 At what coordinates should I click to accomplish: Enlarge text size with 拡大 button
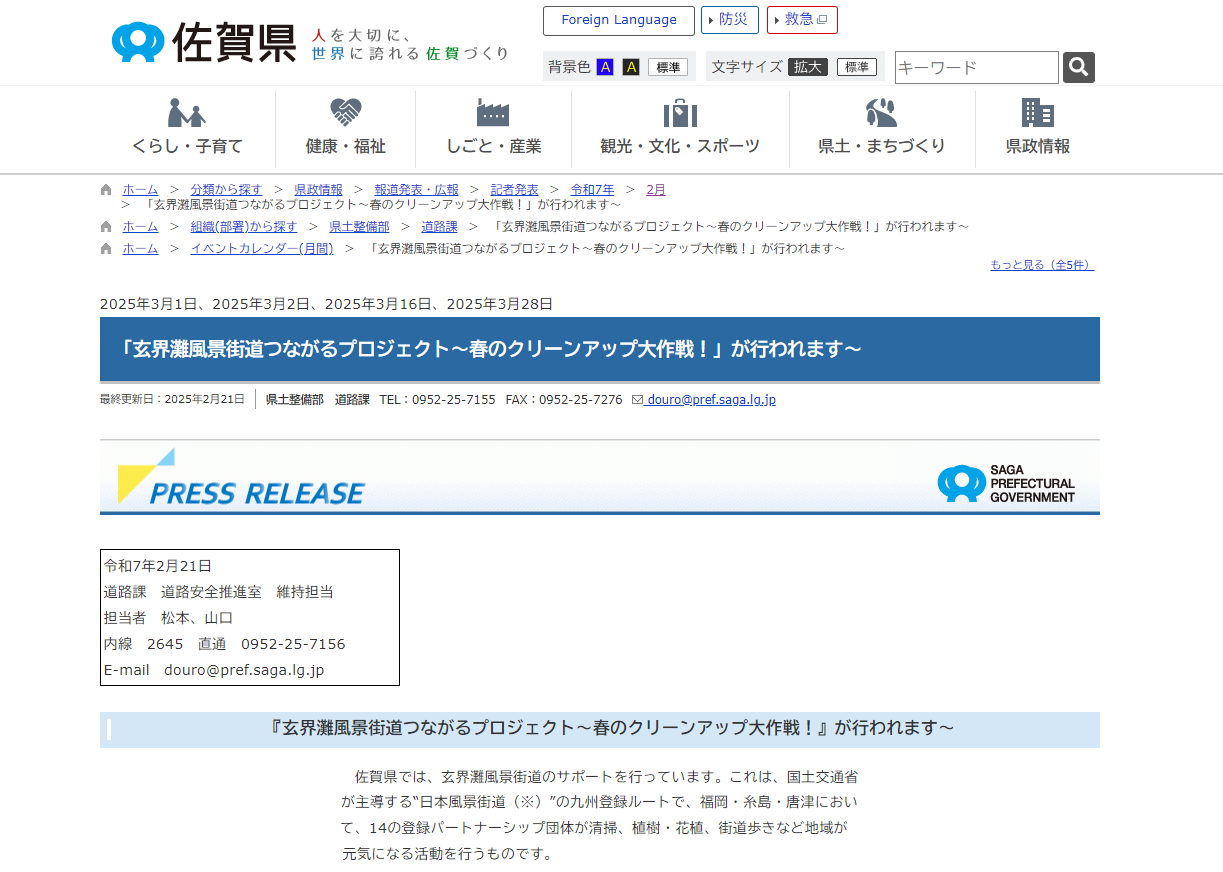807,67
